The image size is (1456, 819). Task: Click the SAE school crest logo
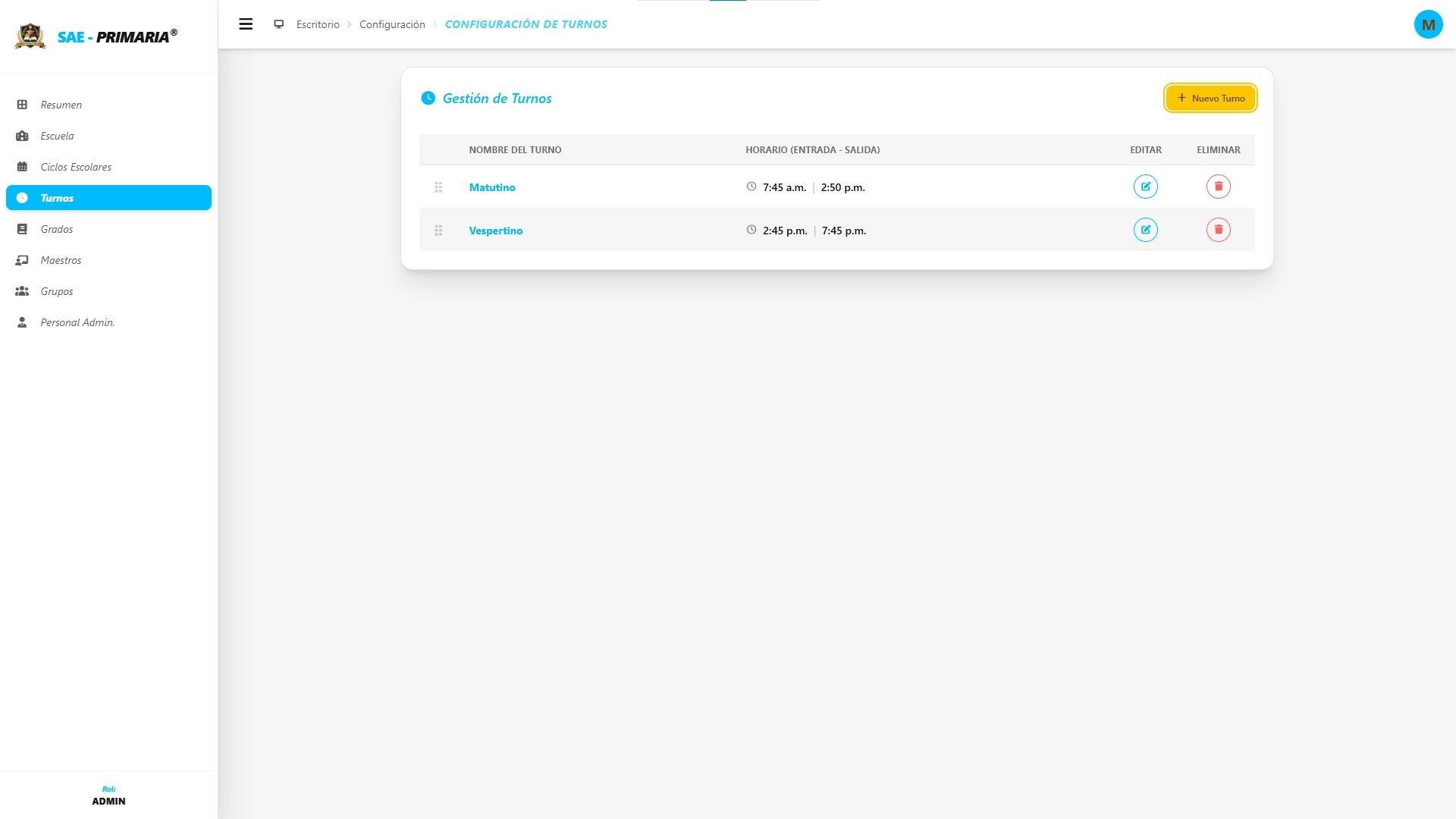30,36
